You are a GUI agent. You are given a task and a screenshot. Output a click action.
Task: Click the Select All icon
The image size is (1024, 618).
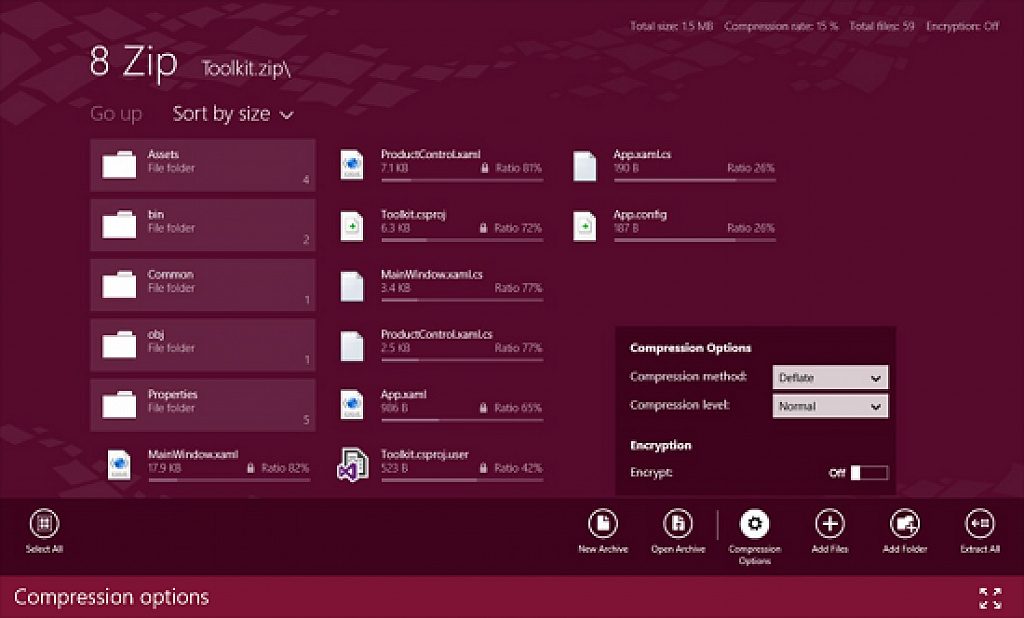pyautogui.click(x=44, y=523)
